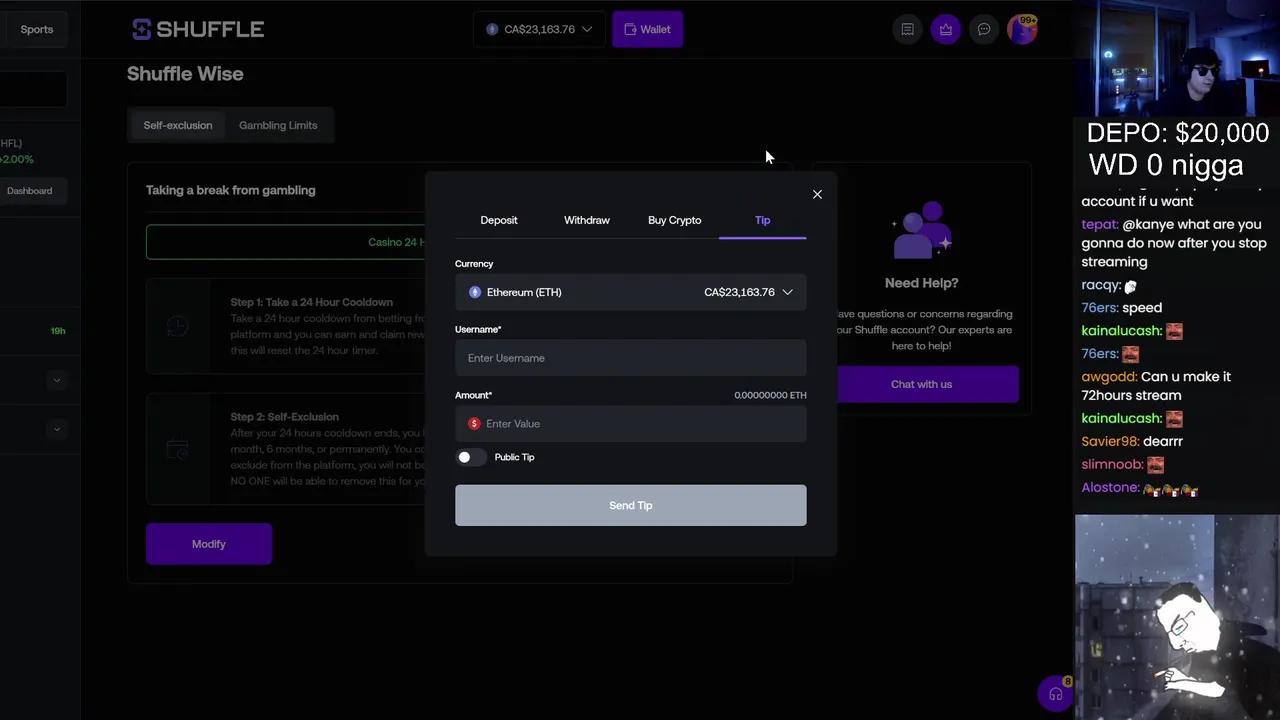Switch to the Withdraw tab

587,220
